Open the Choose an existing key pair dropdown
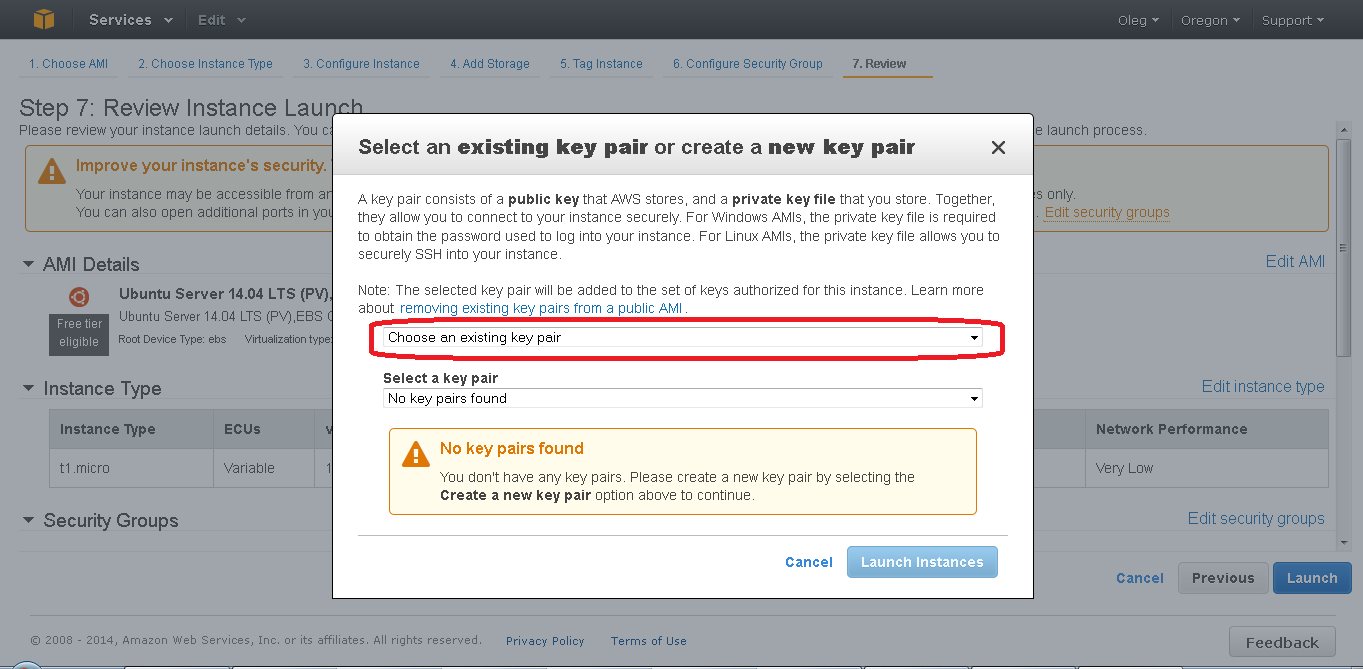 (683, 338)
